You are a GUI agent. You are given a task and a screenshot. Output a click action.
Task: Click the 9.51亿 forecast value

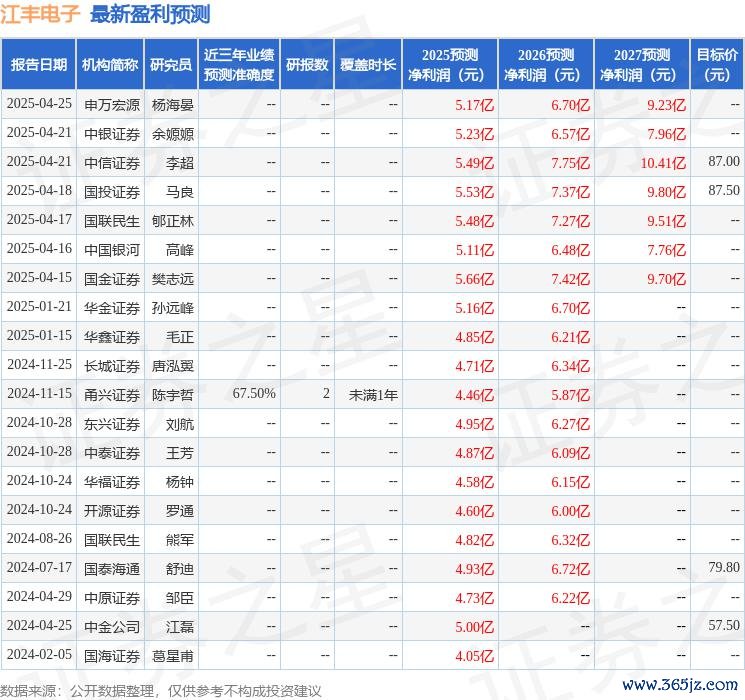coord(667,221)
